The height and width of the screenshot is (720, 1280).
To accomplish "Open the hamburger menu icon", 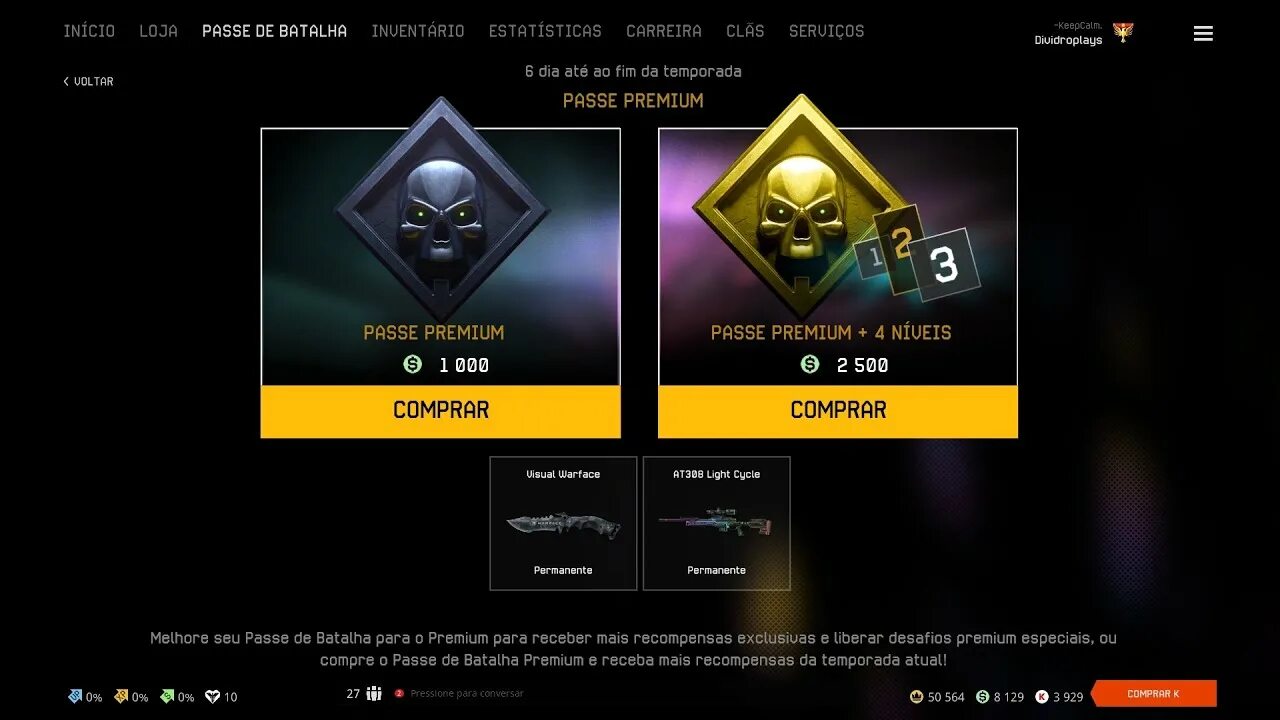I will tap(1203, 34).
